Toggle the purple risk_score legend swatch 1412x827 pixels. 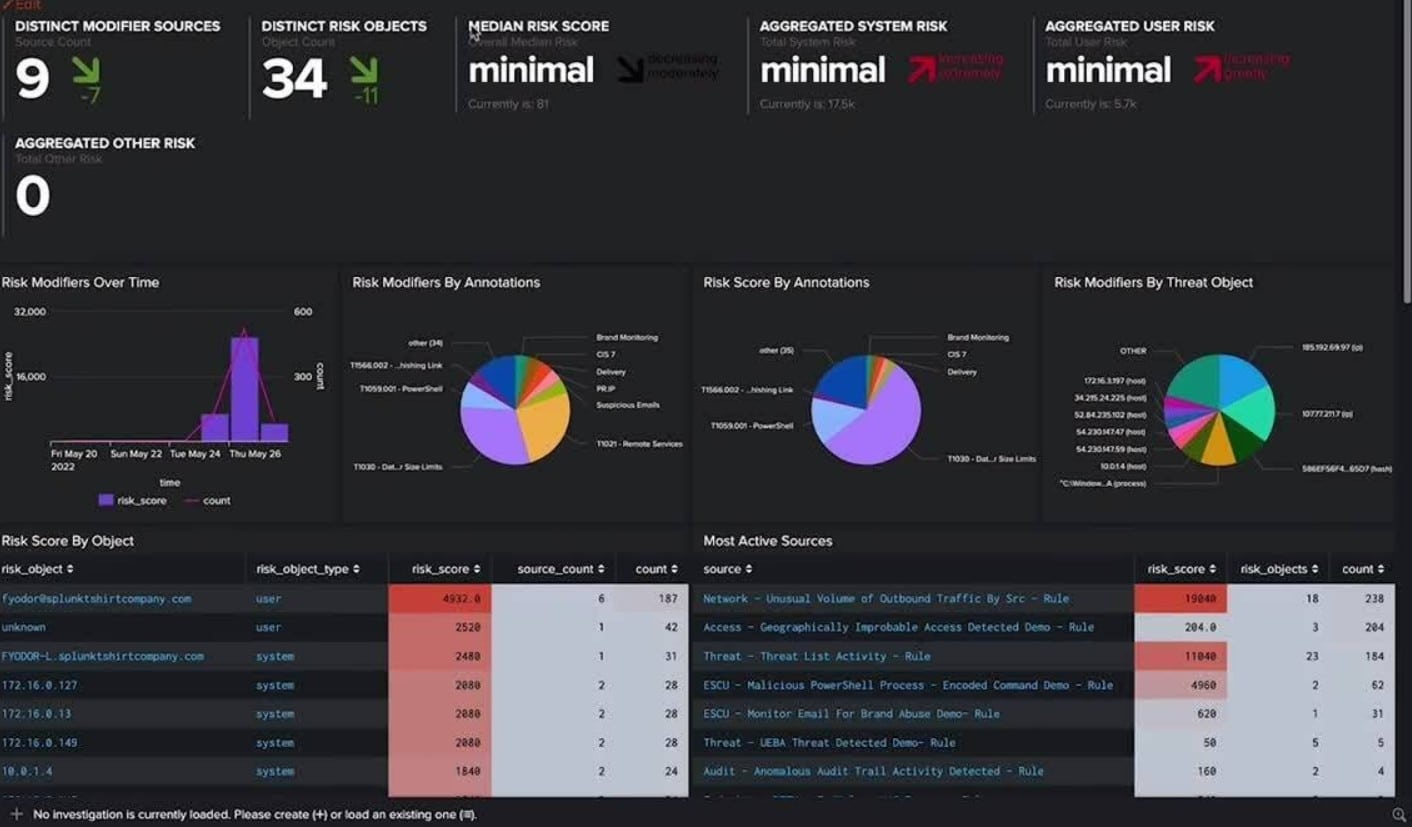pos(106,500)
